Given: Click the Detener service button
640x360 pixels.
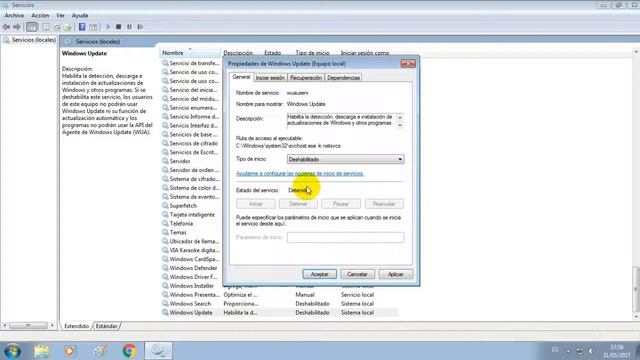Looking at the screenshot, I should click(298, 204).
